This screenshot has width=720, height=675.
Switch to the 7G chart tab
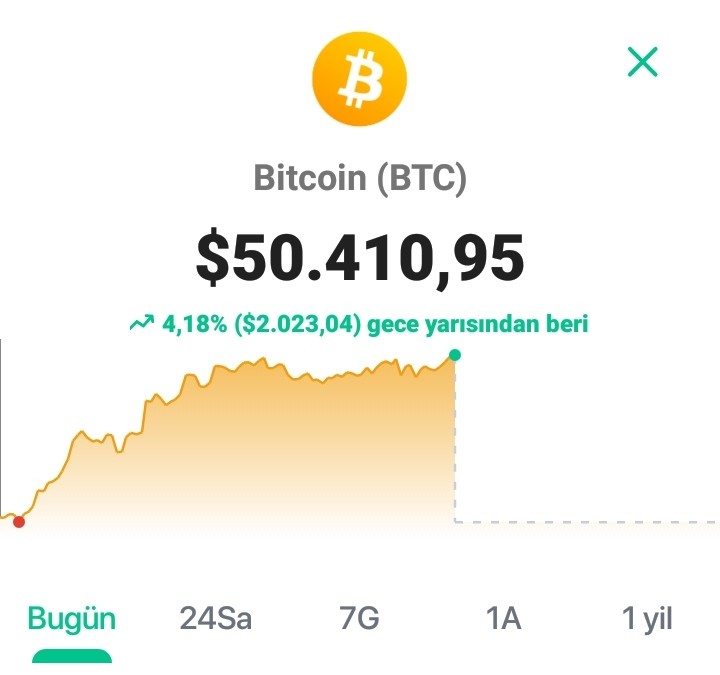(359, 618)
